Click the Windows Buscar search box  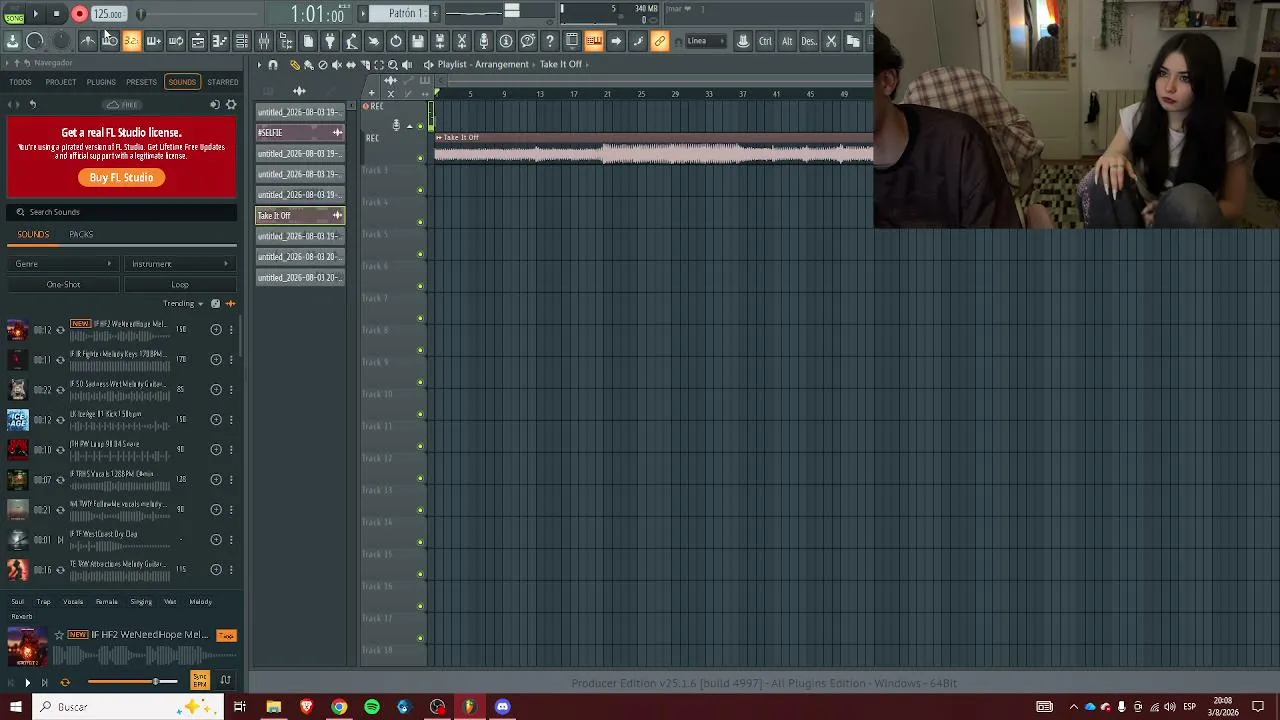(x=130, y=707)
